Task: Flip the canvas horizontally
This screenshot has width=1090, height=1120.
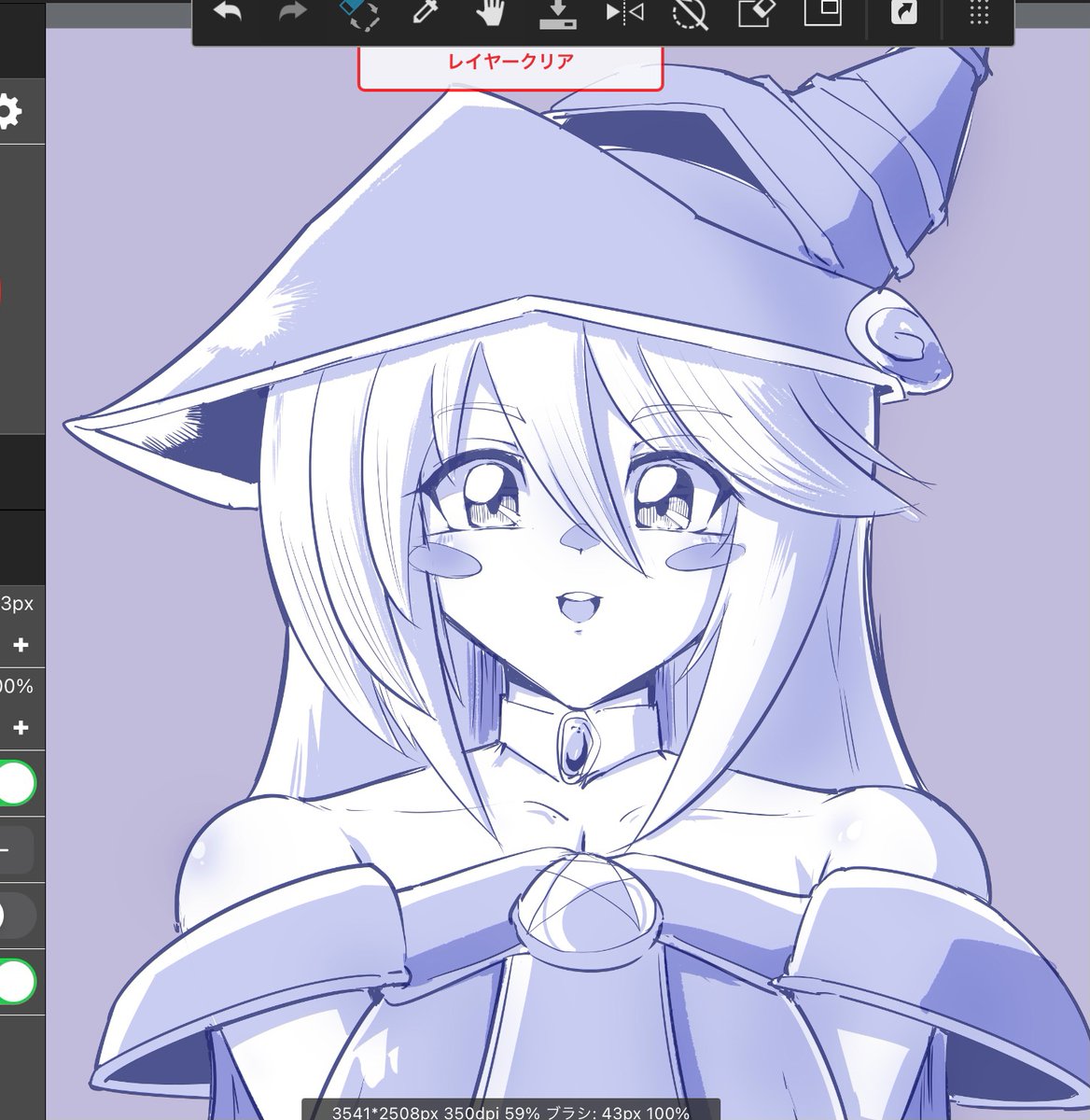Action: pyautogui.click(x=624, y=13)
